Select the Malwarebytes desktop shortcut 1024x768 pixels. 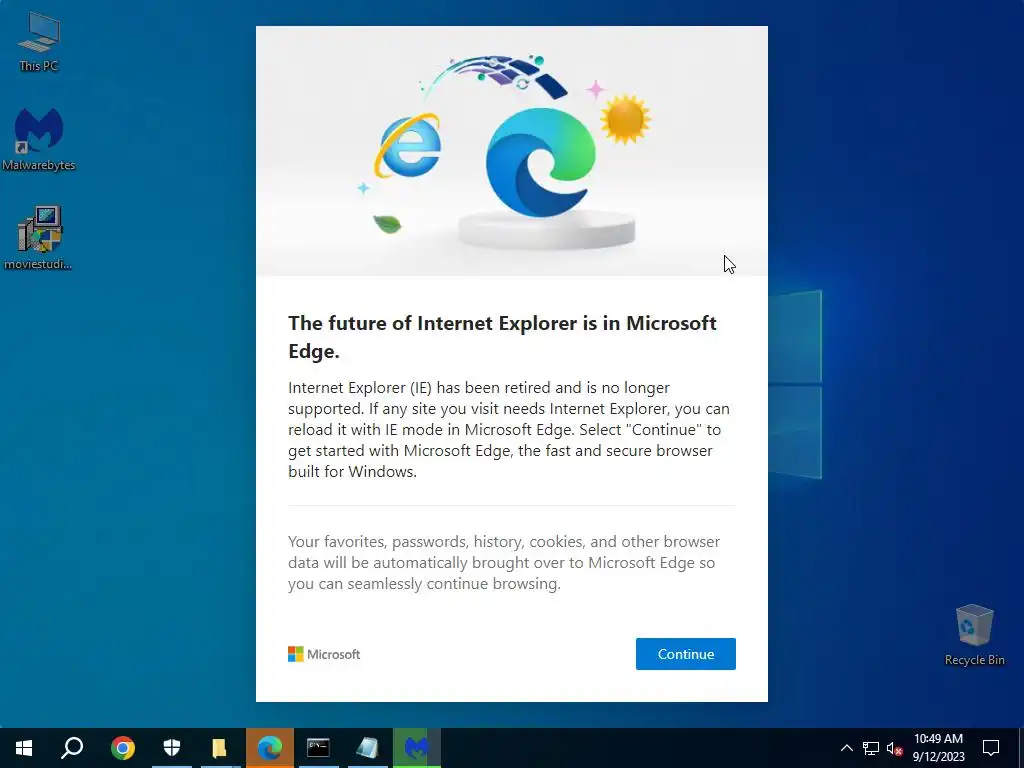39,140
